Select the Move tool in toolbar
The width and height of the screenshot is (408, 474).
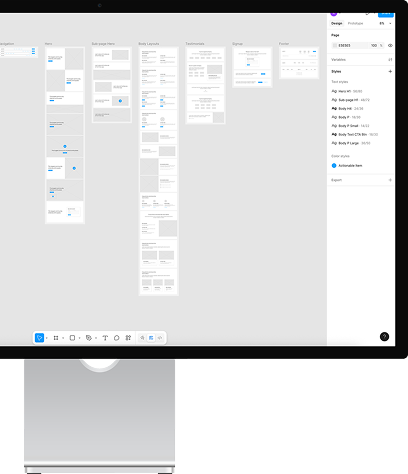(39, 338)
